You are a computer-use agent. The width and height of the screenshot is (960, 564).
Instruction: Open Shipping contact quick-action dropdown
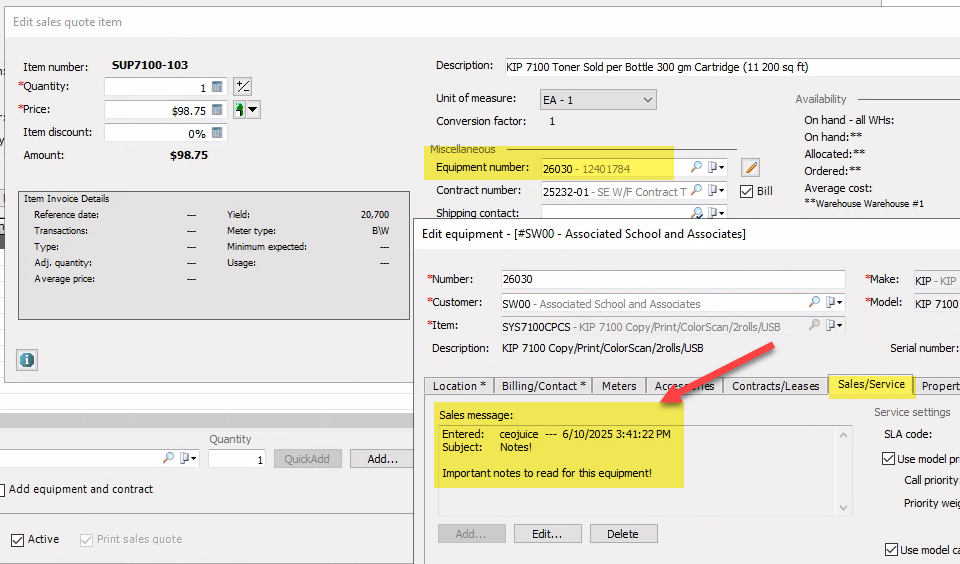[716, 213]
